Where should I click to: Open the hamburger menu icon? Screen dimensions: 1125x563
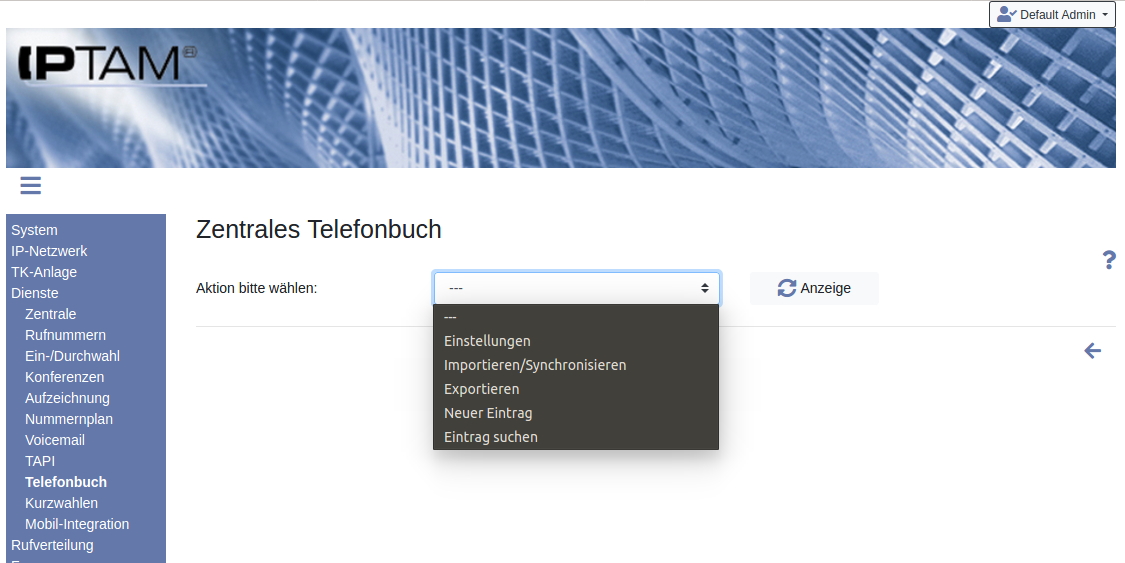click(x=30, y=185)
